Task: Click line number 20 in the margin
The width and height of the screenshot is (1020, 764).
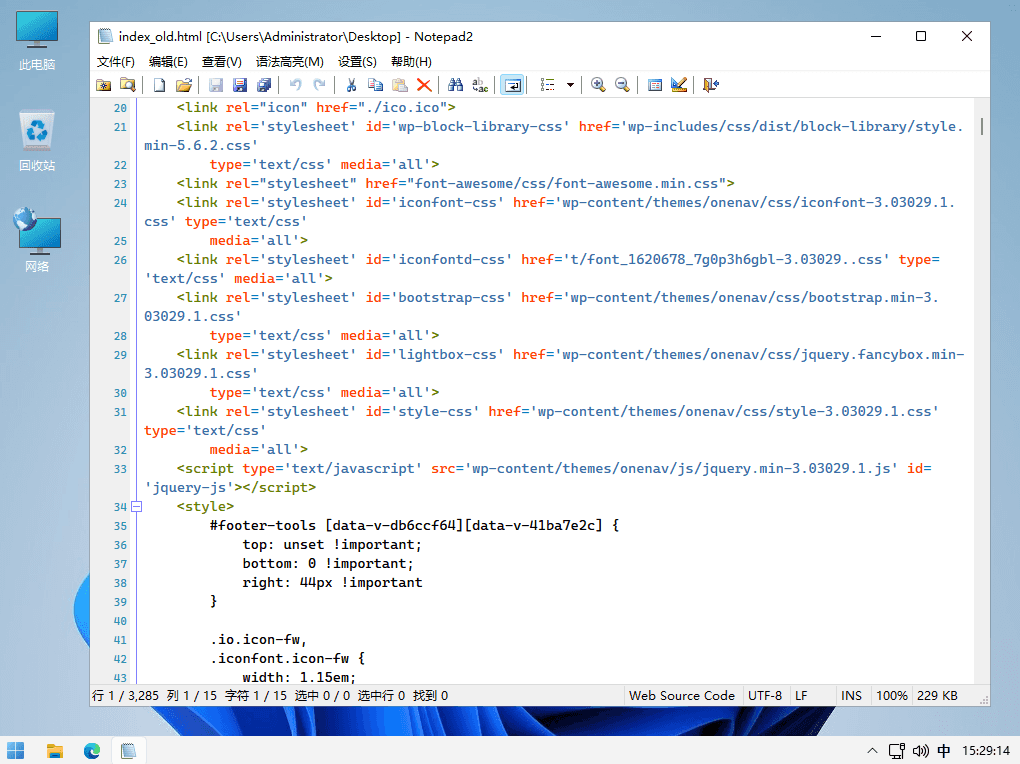Action: (120, 108)
